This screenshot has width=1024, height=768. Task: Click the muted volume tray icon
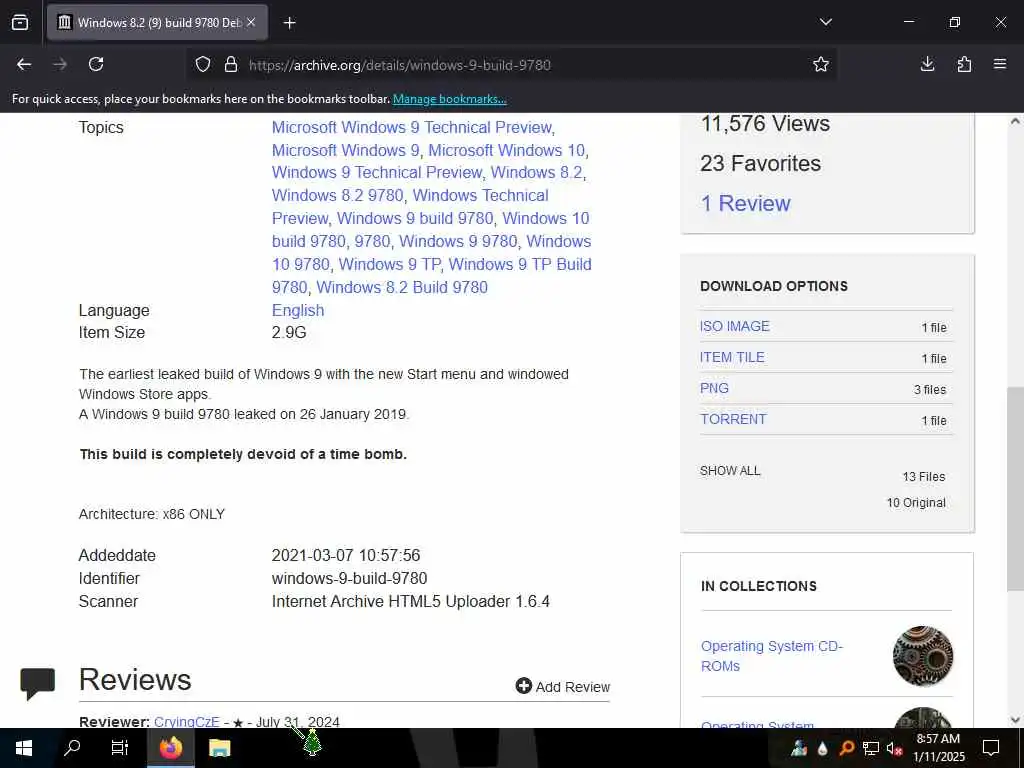pyautogui.click(x=894, y=748)
